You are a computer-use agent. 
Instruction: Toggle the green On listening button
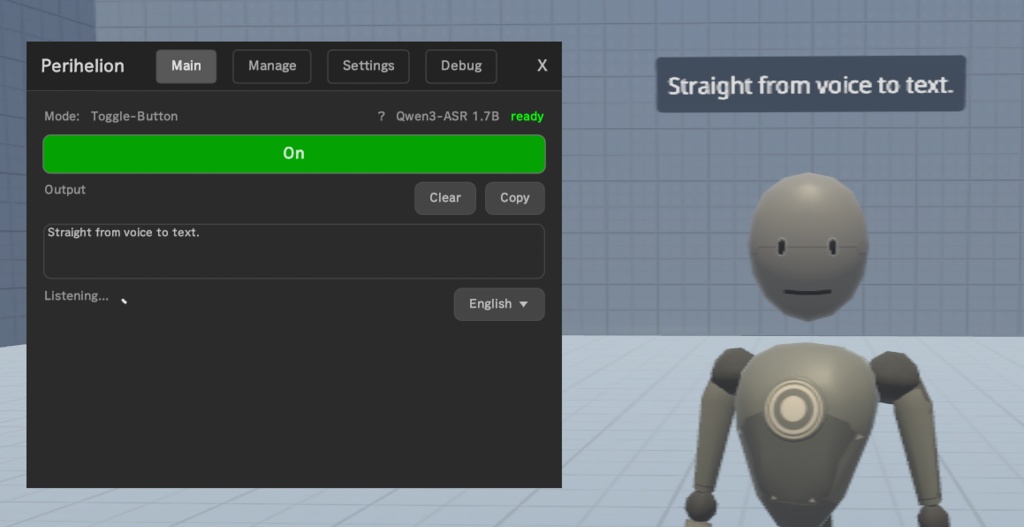[x=294, y=153]
